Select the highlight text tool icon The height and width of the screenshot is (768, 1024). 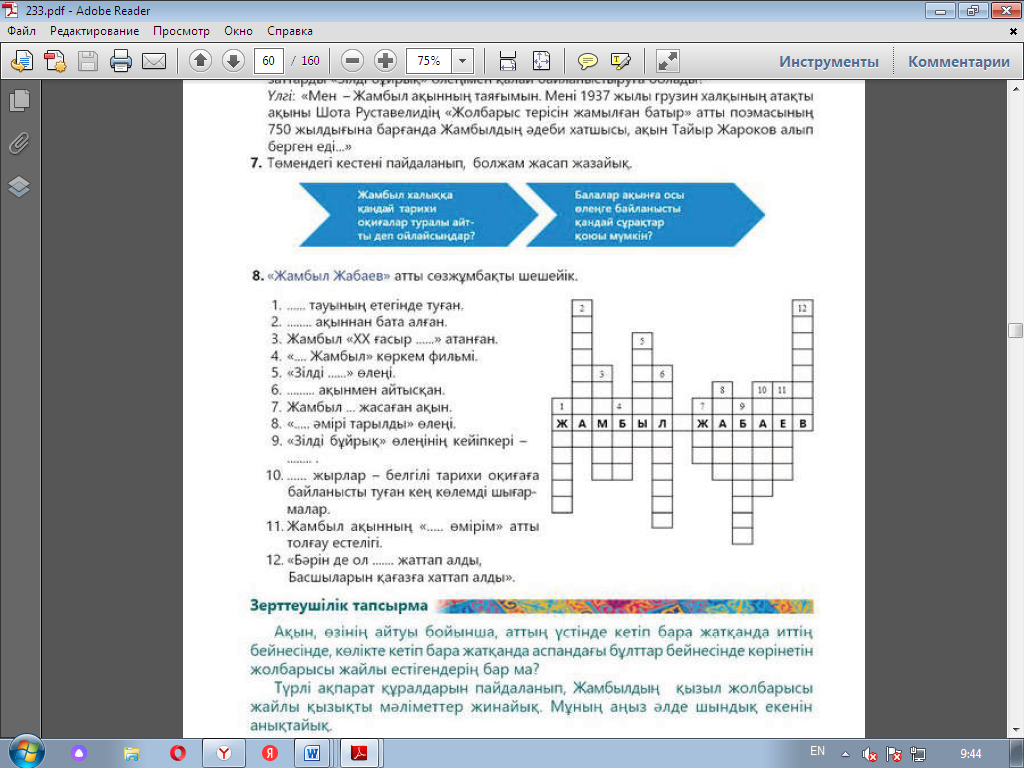[620, 61]
